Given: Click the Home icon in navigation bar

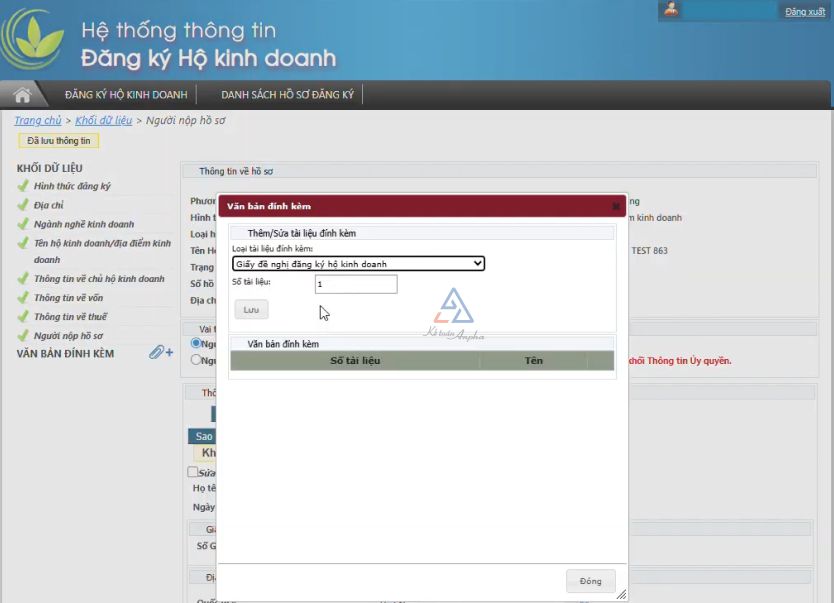Looking at the screenshot, I should [22, 95].
